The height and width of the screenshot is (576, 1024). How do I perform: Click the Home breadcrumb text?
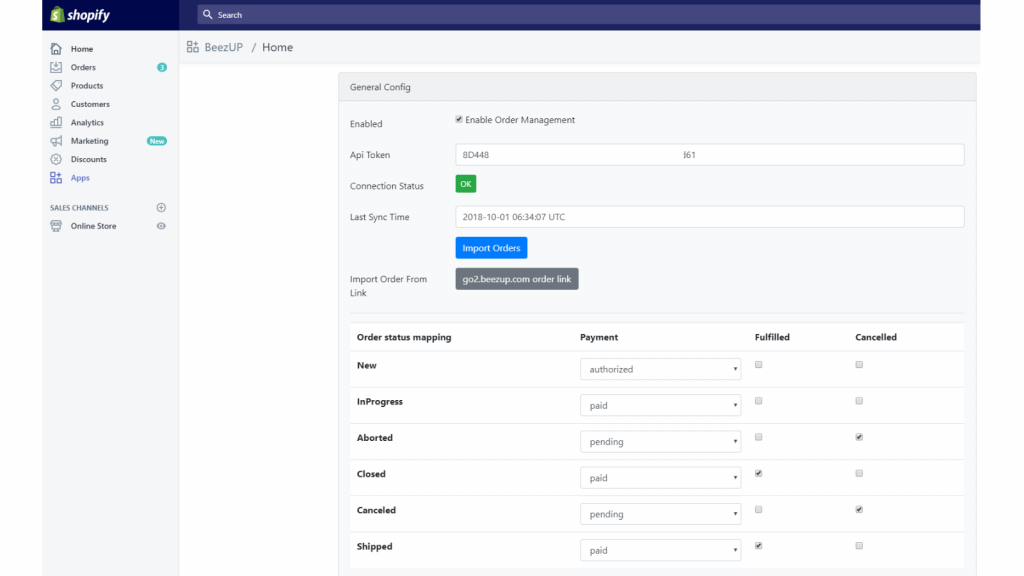(x=278, y=47)
